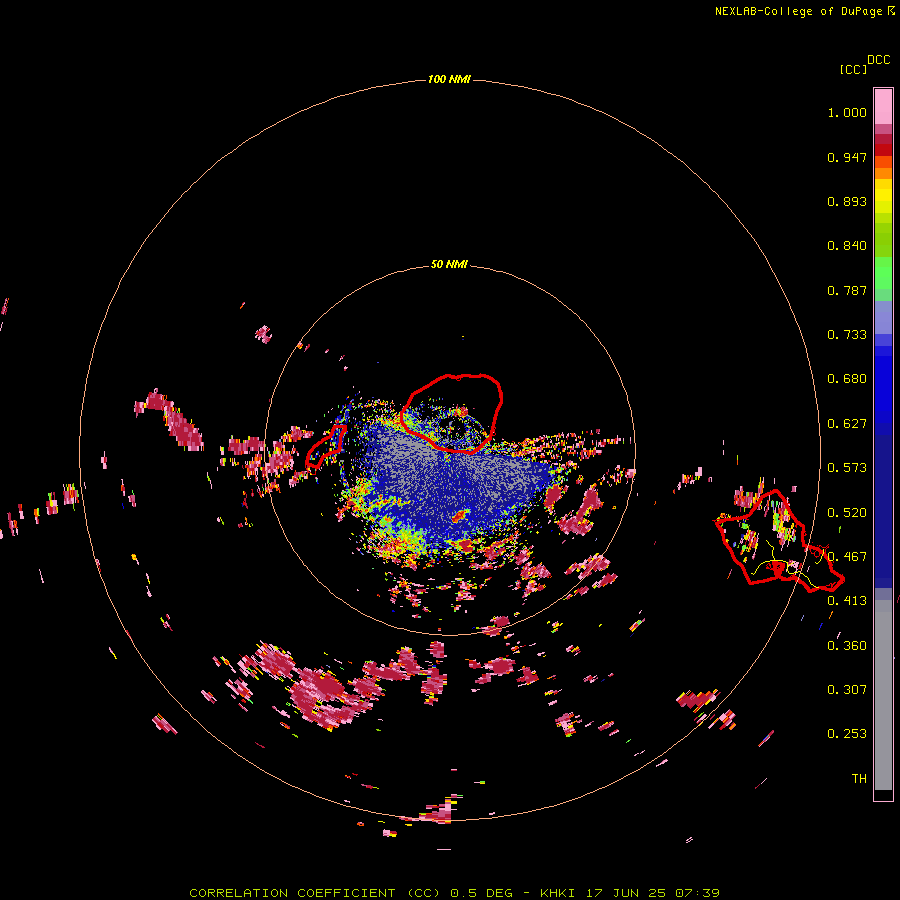Click the 0.253 scale value
The image size is (900, 900).
click(x=847, y=734)
